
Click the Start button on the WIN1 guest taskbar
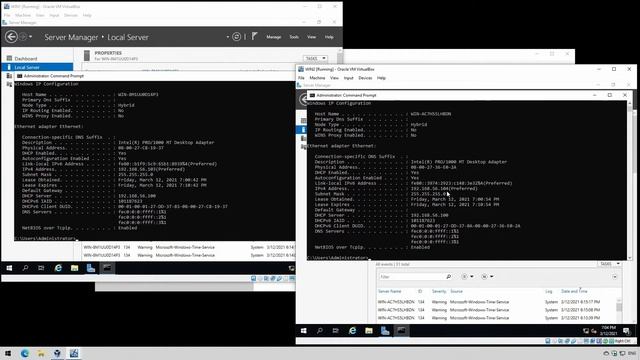[9, 268]
